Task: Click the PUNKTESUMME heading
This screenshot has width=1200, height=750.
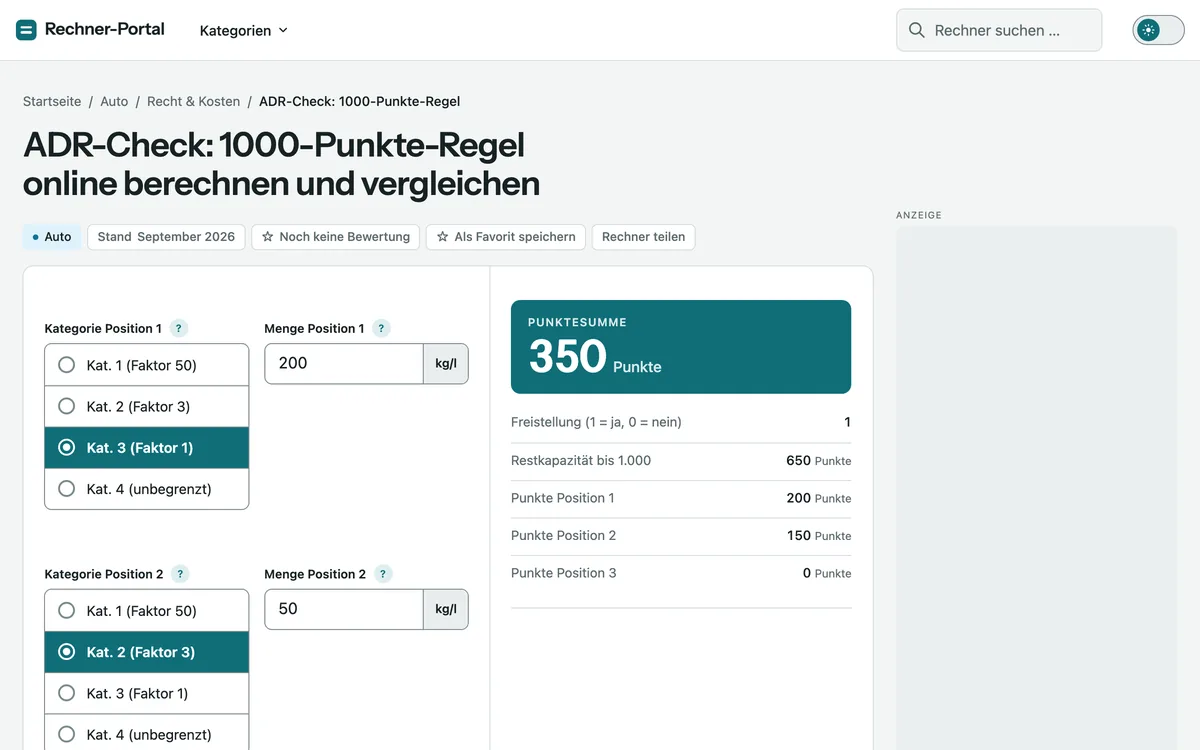Action: [x=577, y=323]
